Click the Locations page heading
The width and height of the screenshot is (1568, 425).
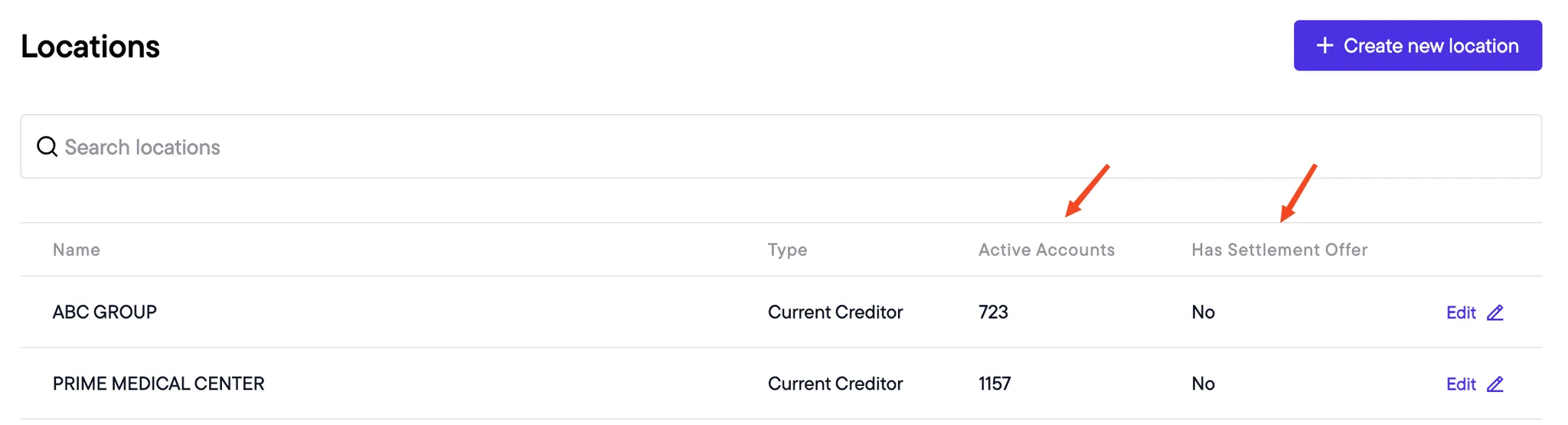point(90,47)
